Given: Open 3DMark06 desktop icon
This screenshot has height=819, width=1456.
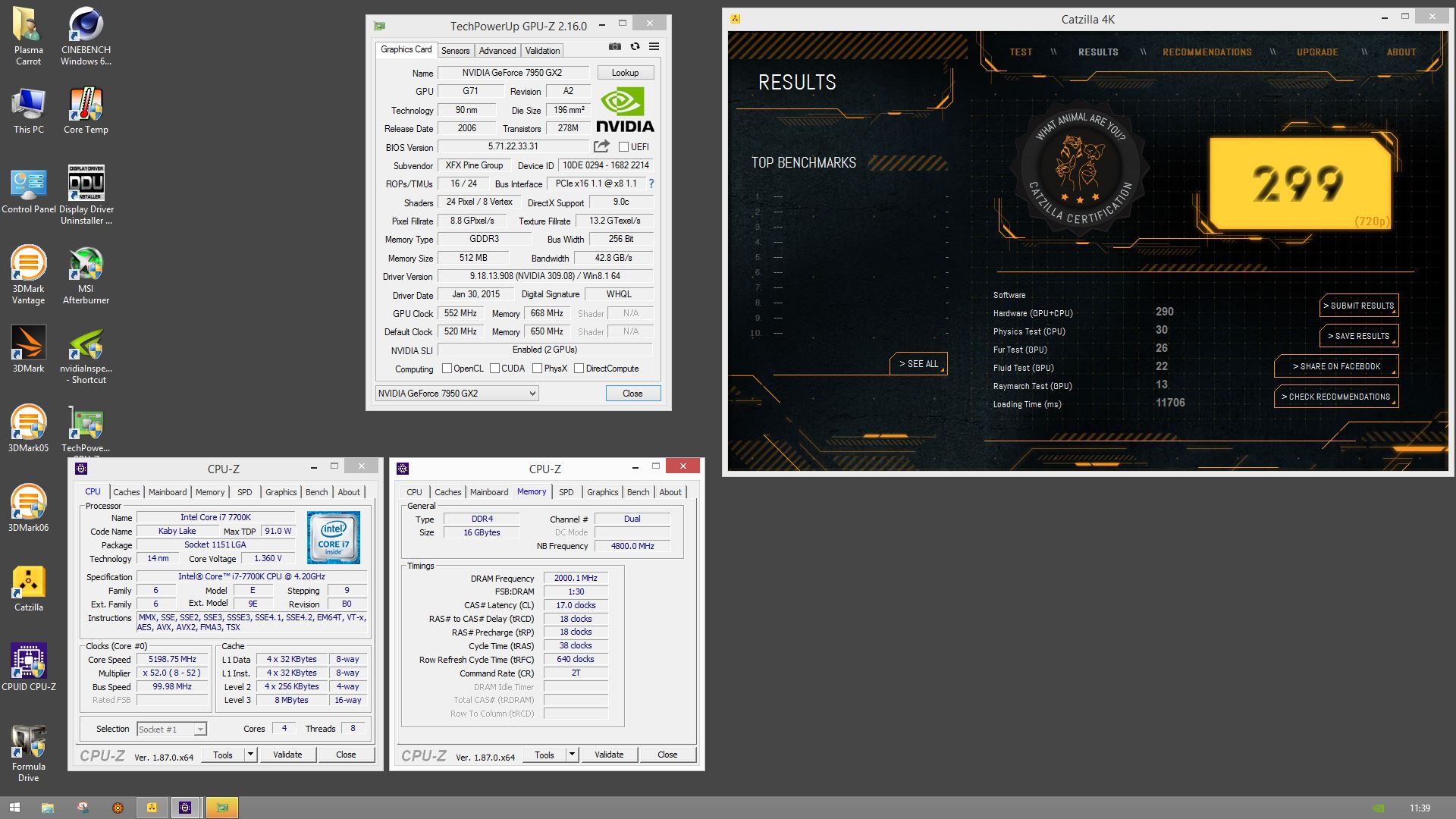Looking at the screenshot, I should [x=28, y=508].
